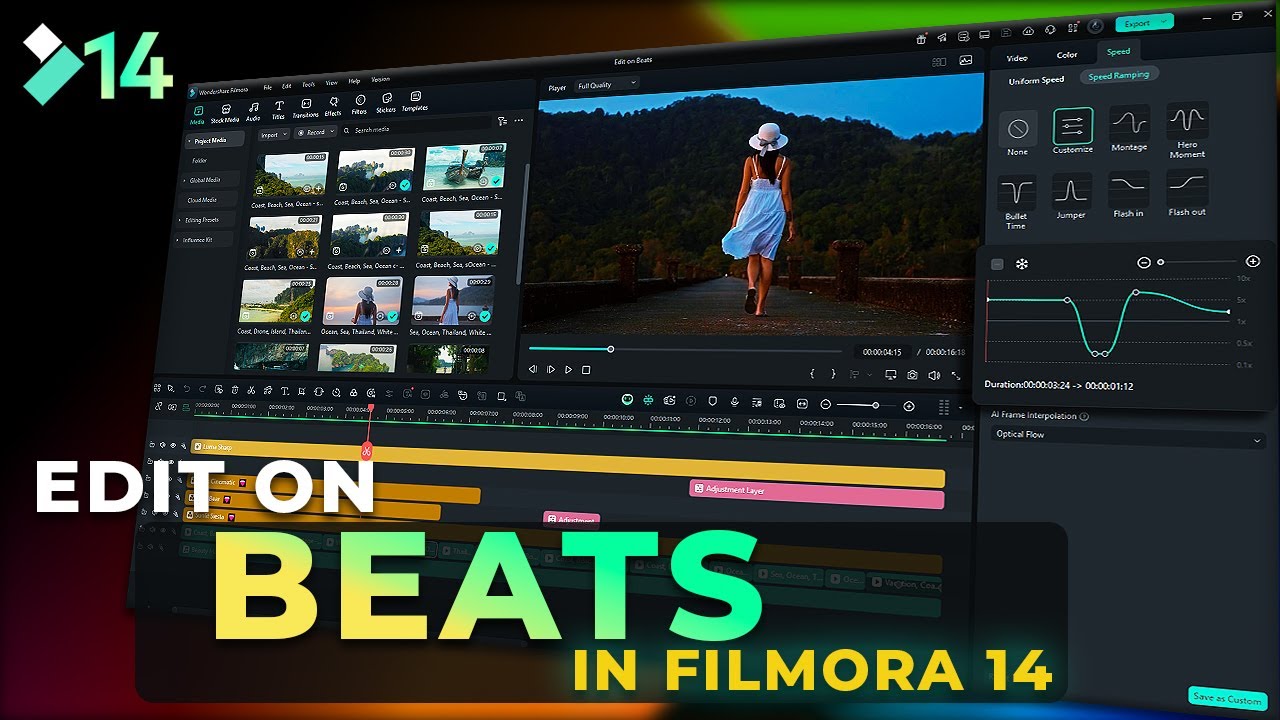1280x720 pixels.
Task: Take a snapshot with the camera icon
Action: tap(913, 375)
